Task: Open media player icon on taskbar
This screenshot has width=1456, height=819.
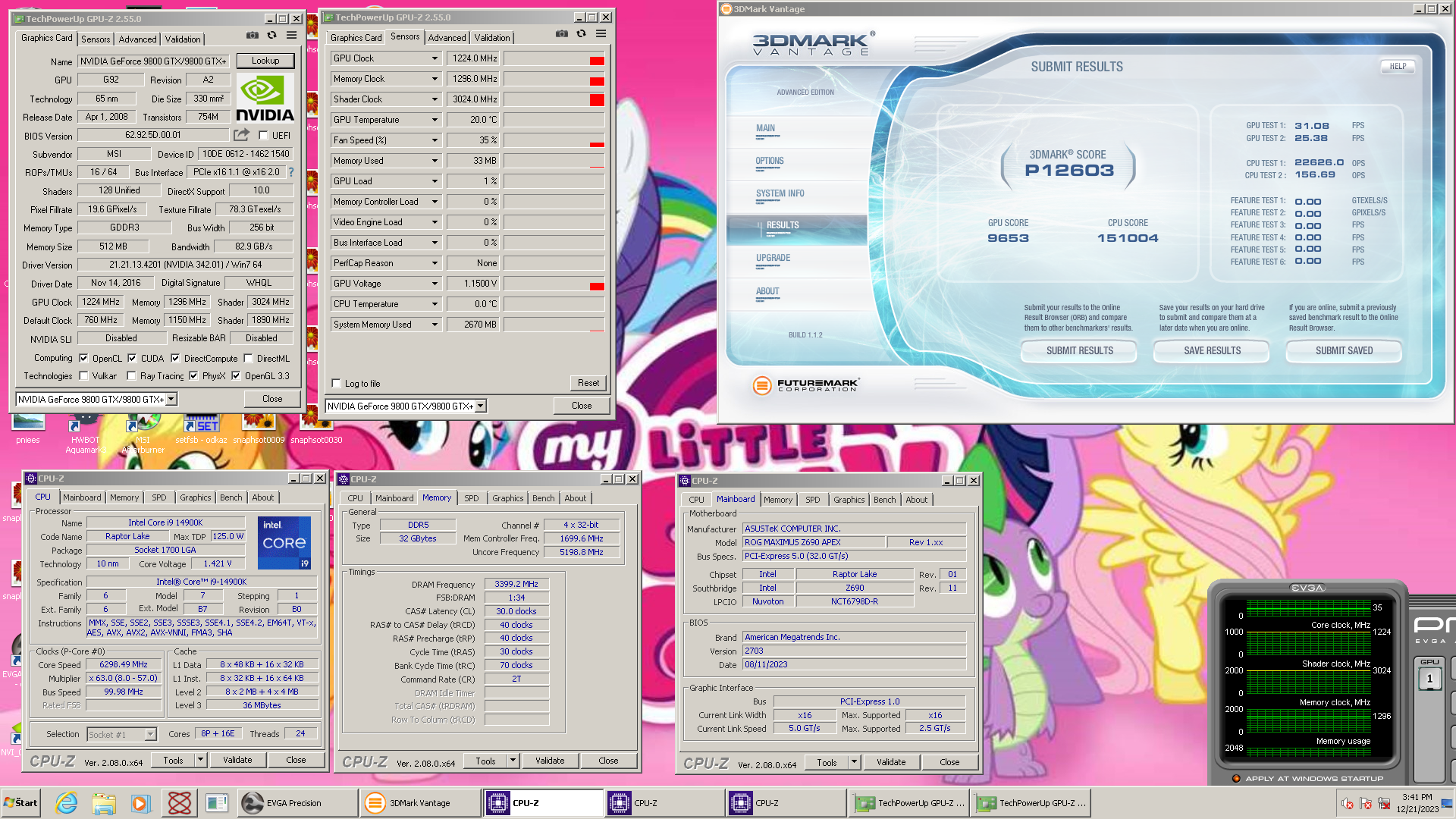Action: (141, 803)
